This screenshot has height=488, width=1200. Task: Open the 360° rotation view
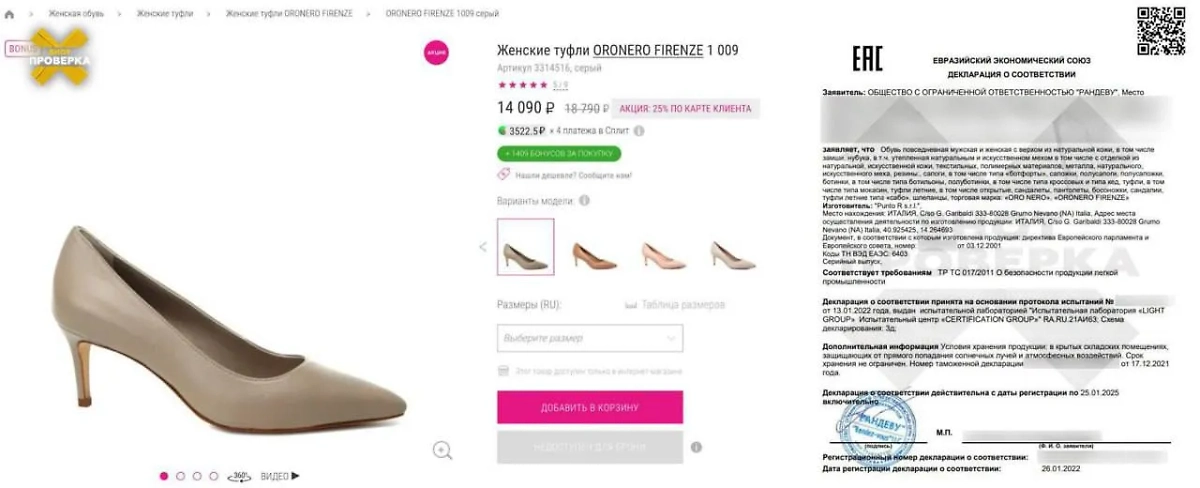click(x=240, y=476)
